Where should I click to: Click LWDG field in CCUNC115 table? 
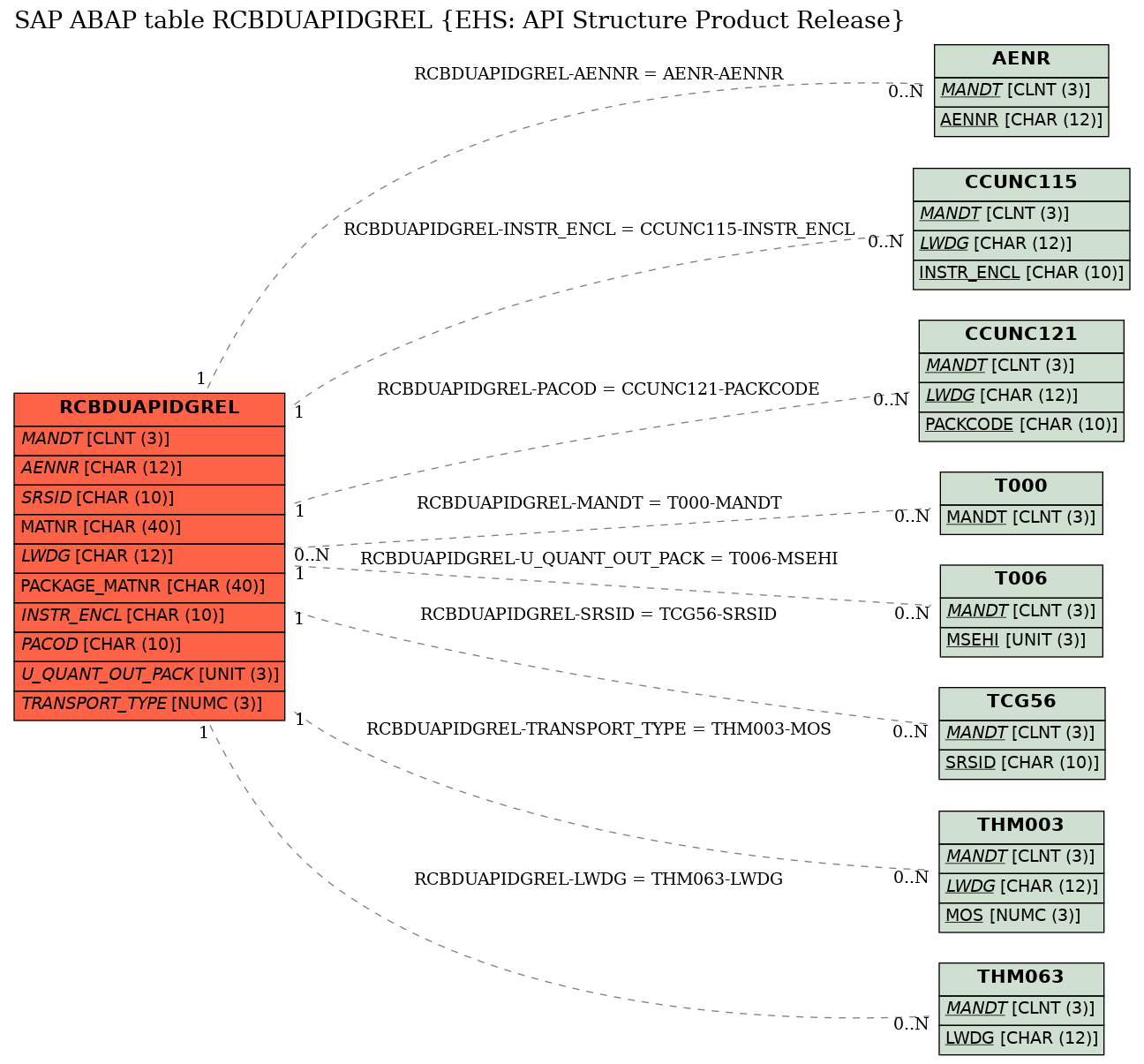1021,245
